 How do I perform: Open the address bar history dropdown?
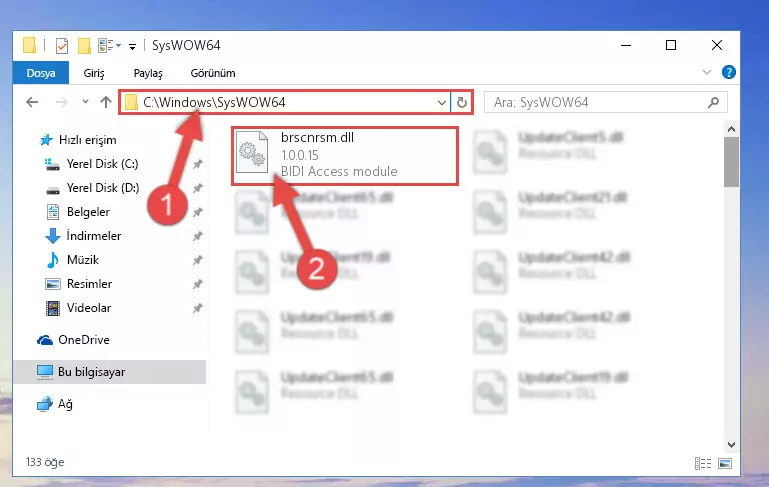tap(441, 103)
